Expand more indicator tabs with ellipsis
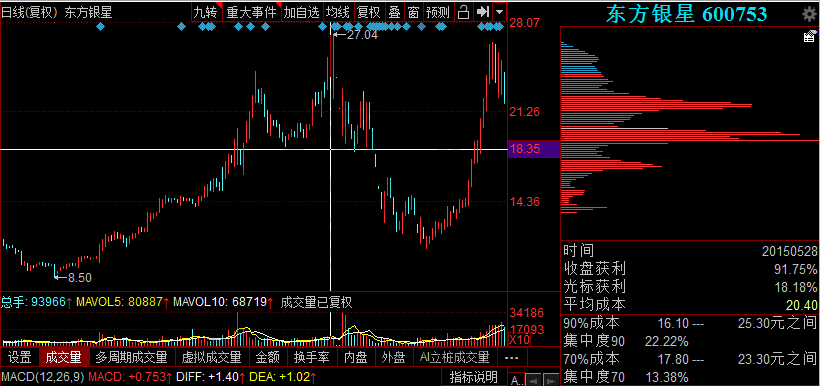 tap(512, 358)
